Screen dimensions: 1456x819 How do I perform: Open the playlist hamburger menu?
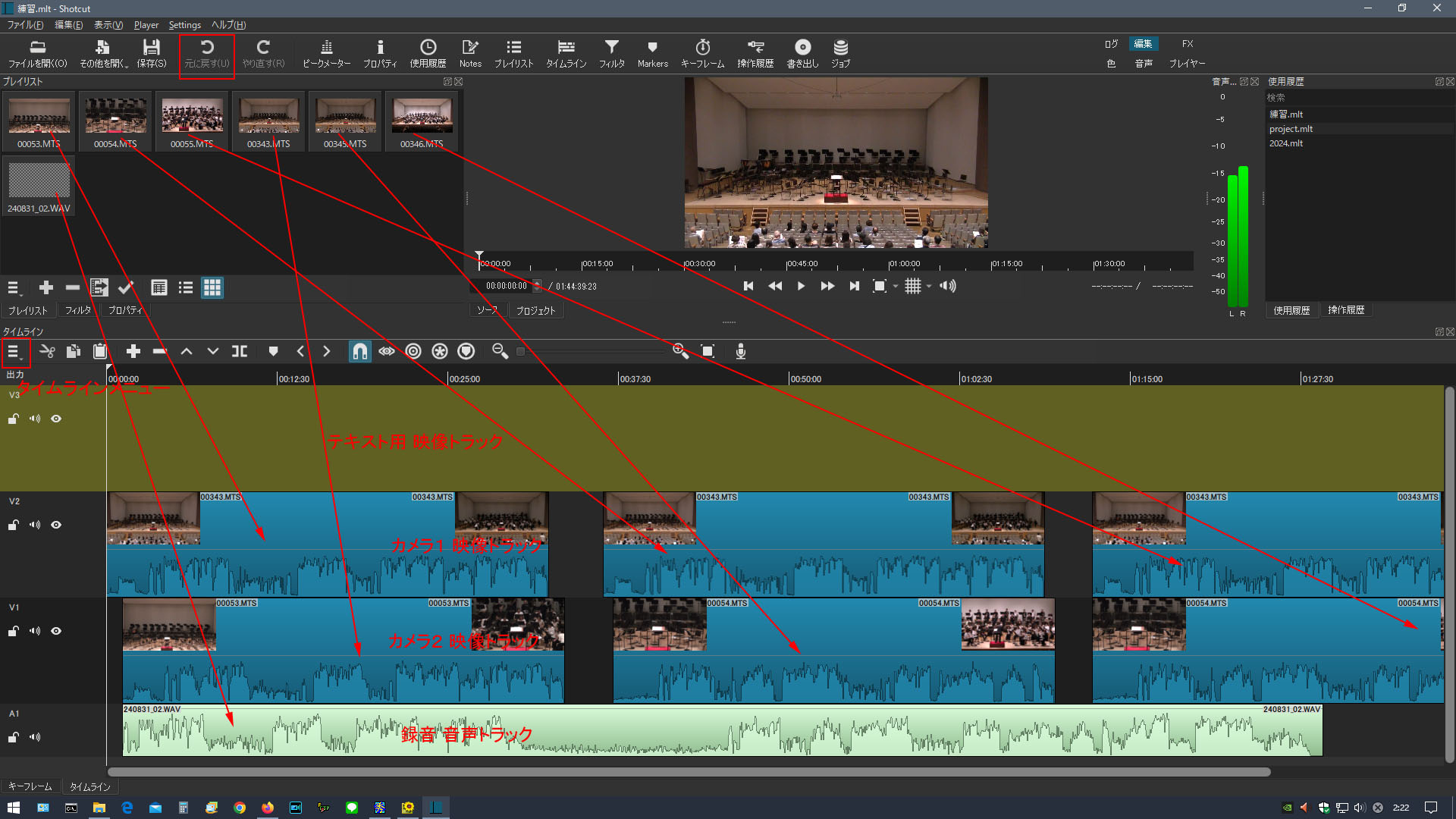tap(14, 288)
